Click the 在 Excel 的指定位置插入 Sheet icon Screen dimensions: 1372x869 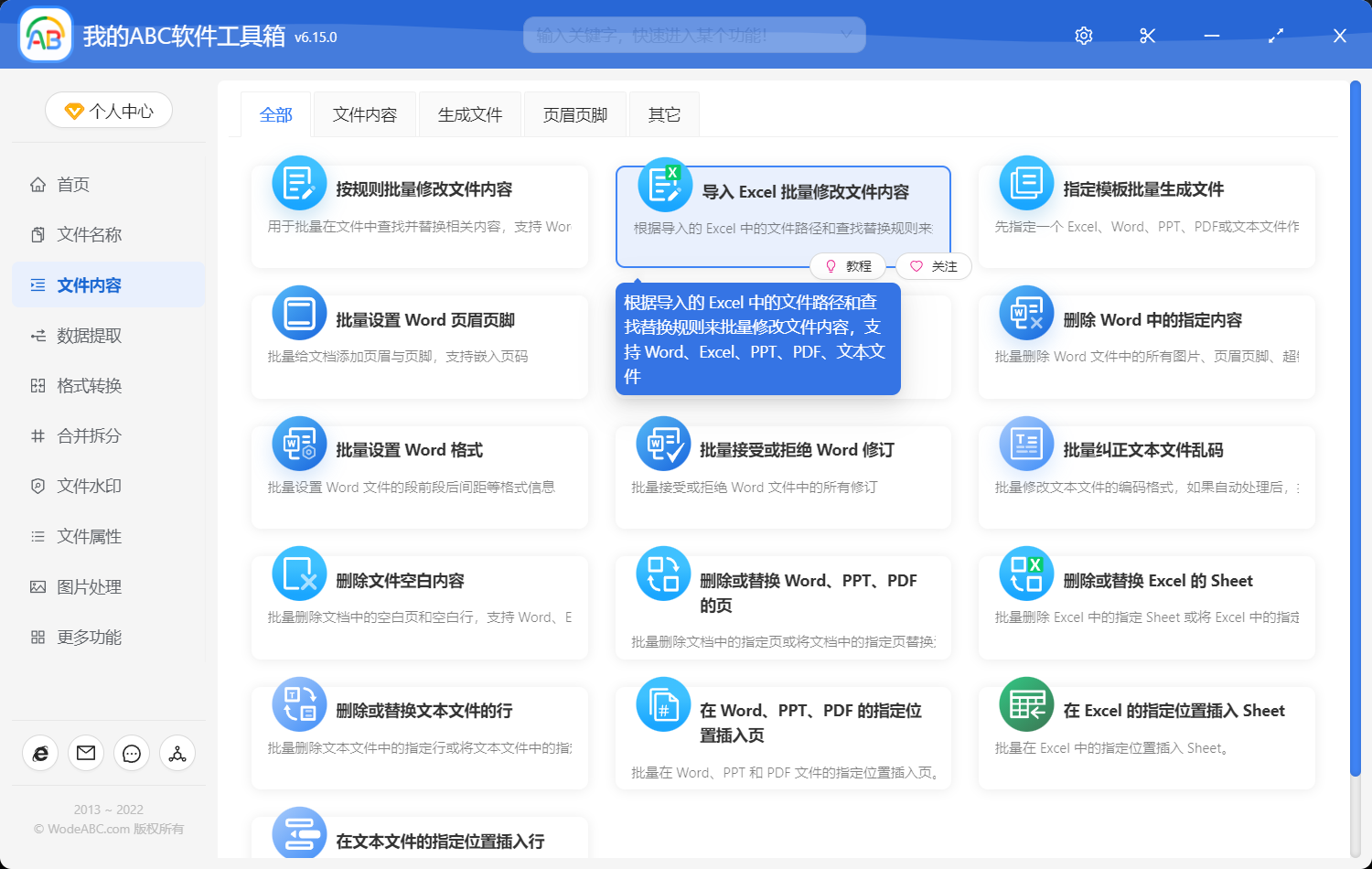tap(1026, 704)
